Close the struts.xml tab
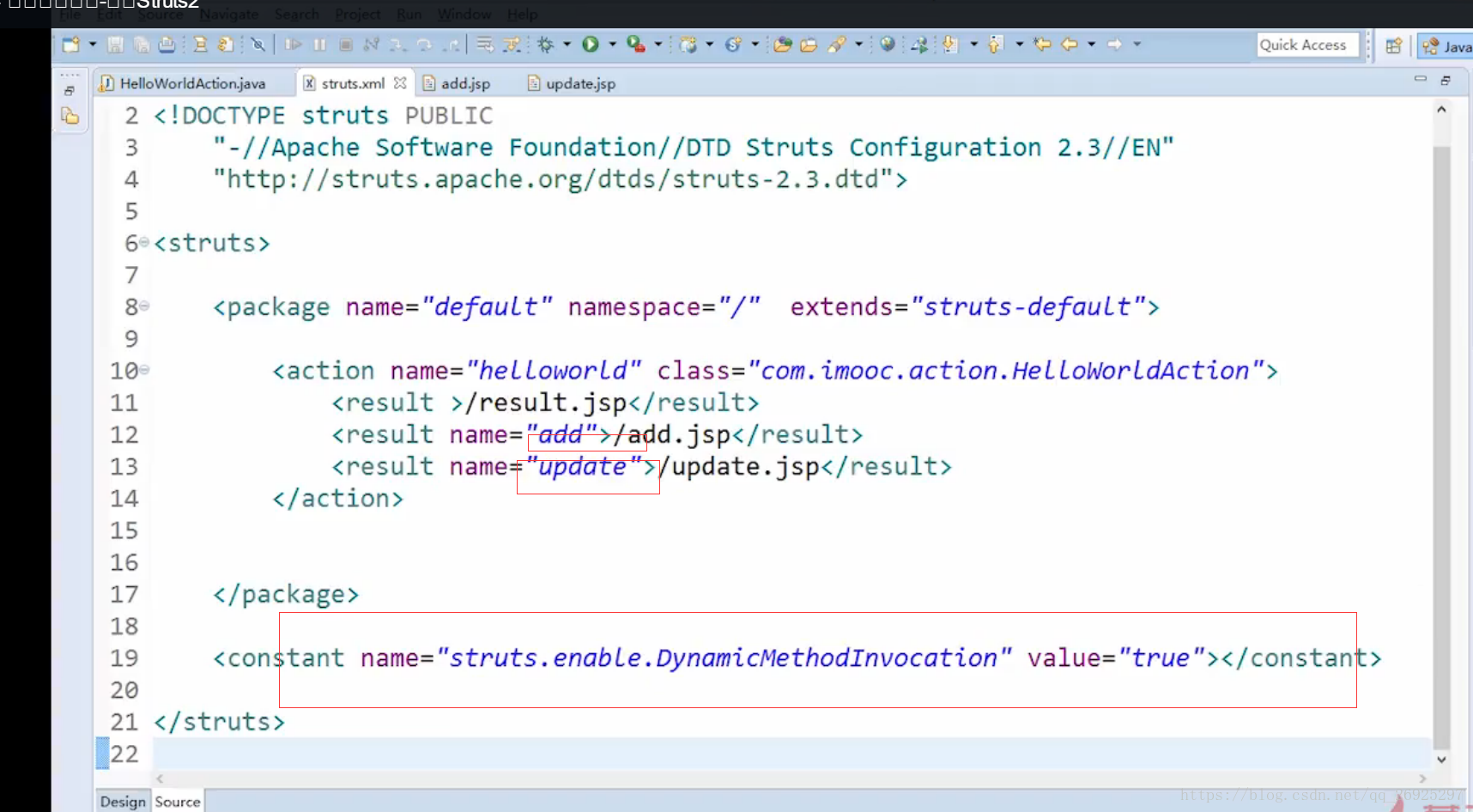Image resolution: width=1473 pixels, height=812 pixels. tap(400, 83)
